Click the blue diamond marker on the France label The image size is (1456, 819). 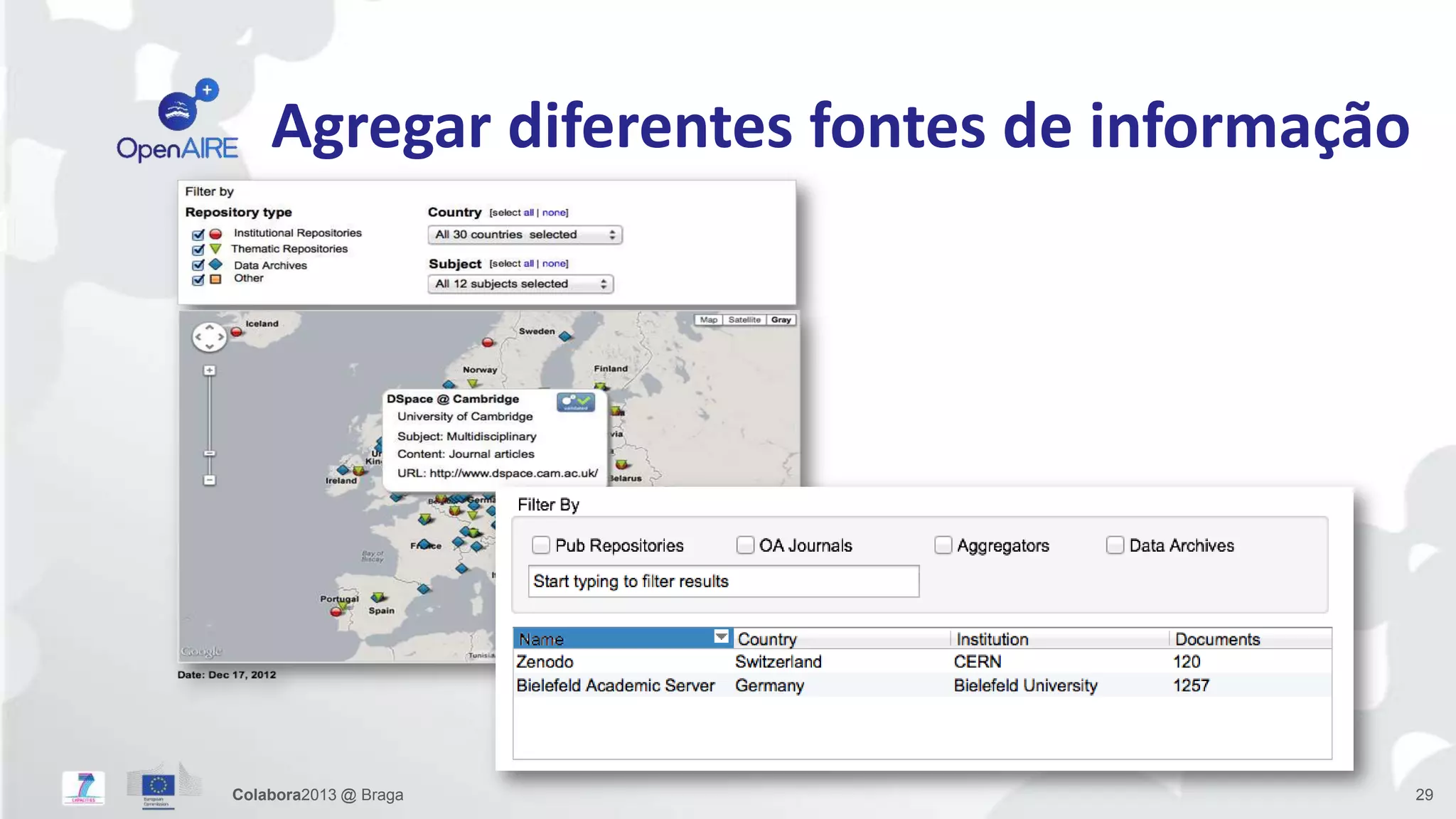click(425, 545)
